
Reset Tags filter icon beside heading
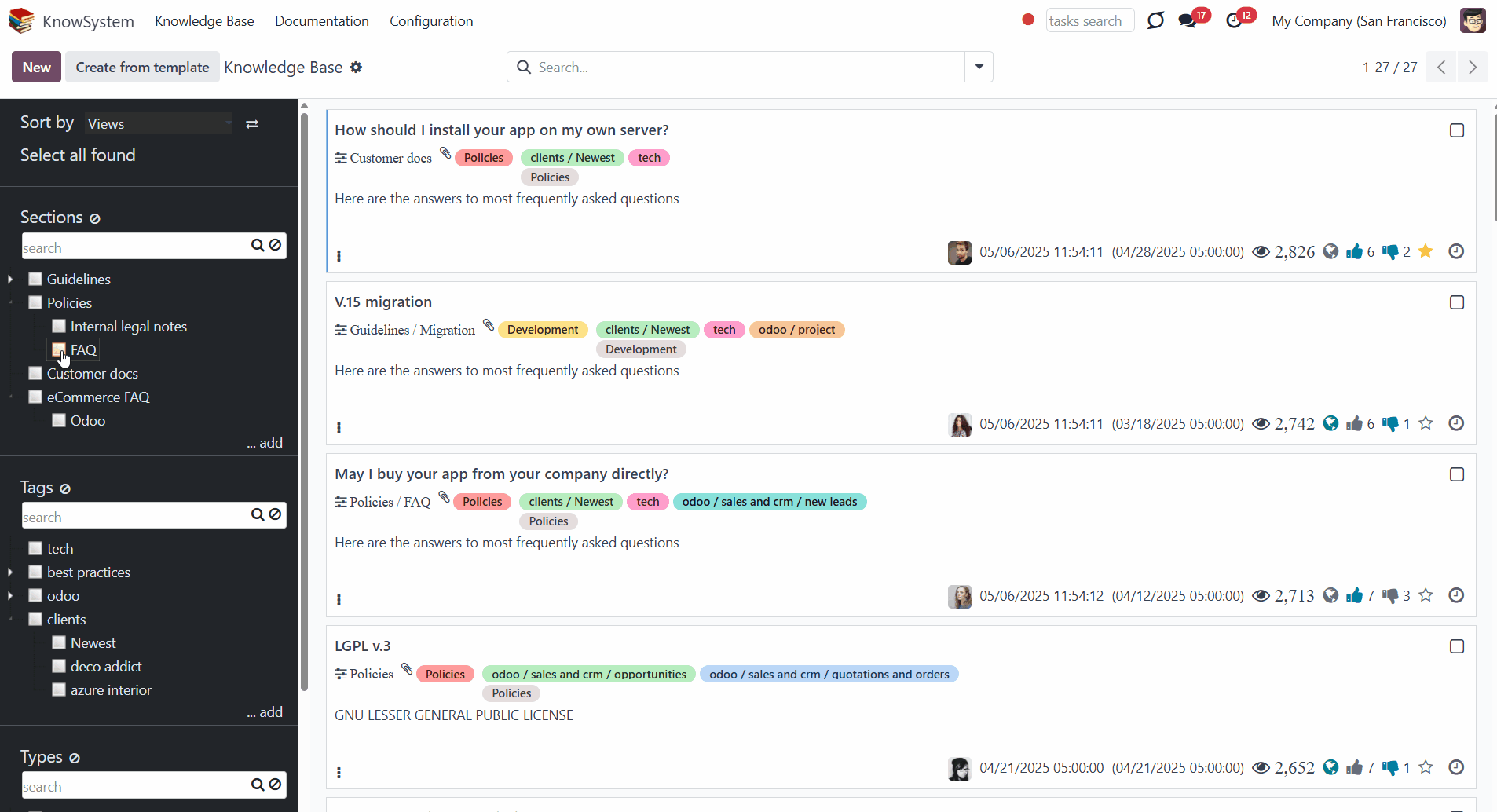(65, 488)
